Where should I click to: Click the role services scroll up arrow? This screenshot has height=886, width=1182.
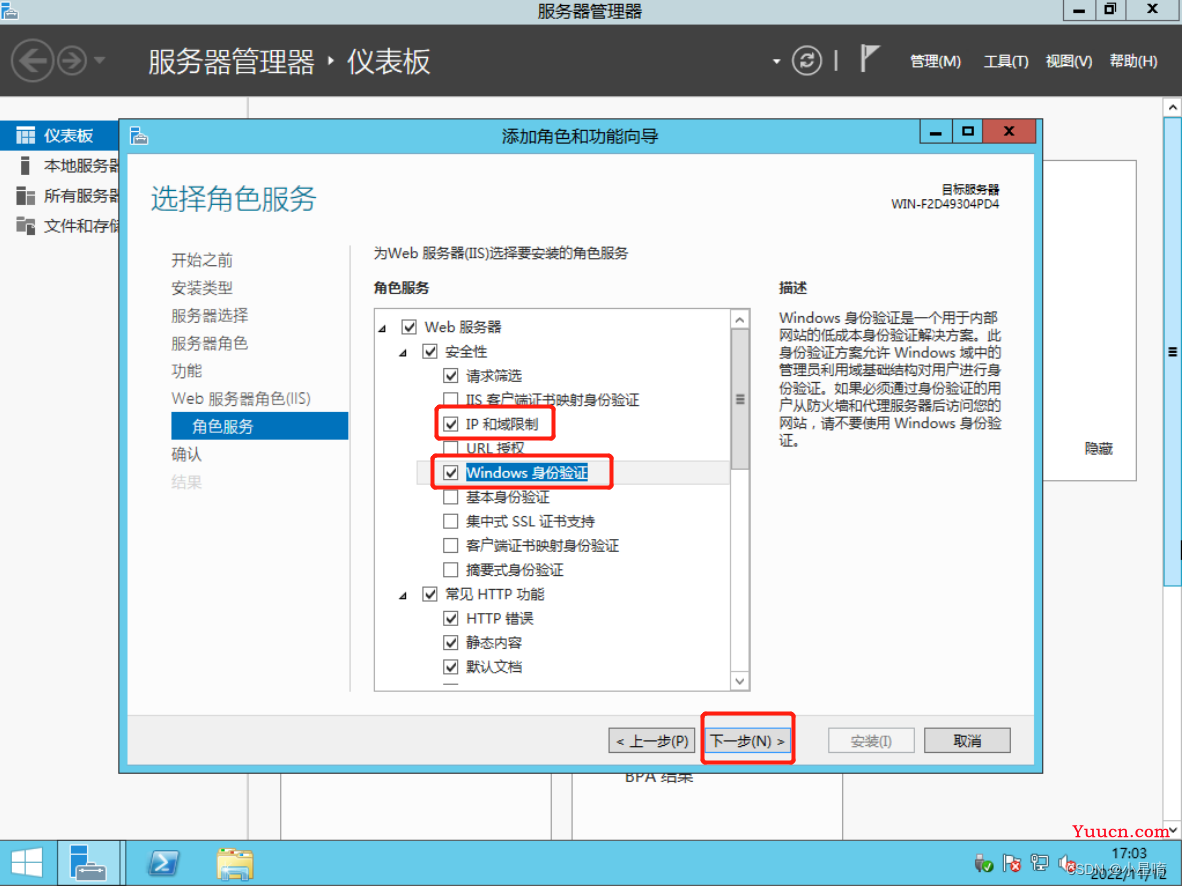point(740,320)
